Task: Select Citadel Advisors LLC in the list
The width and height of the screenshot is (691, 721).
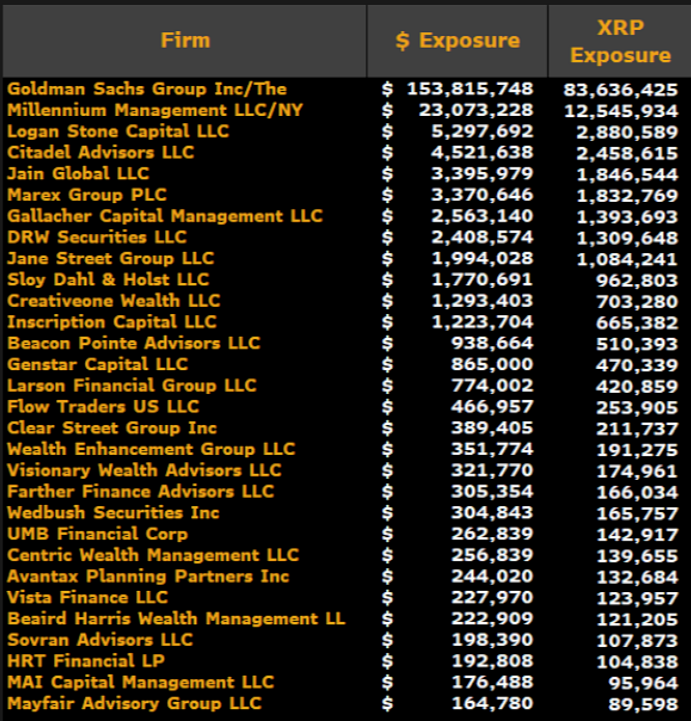Action: (x=101, y=152)
